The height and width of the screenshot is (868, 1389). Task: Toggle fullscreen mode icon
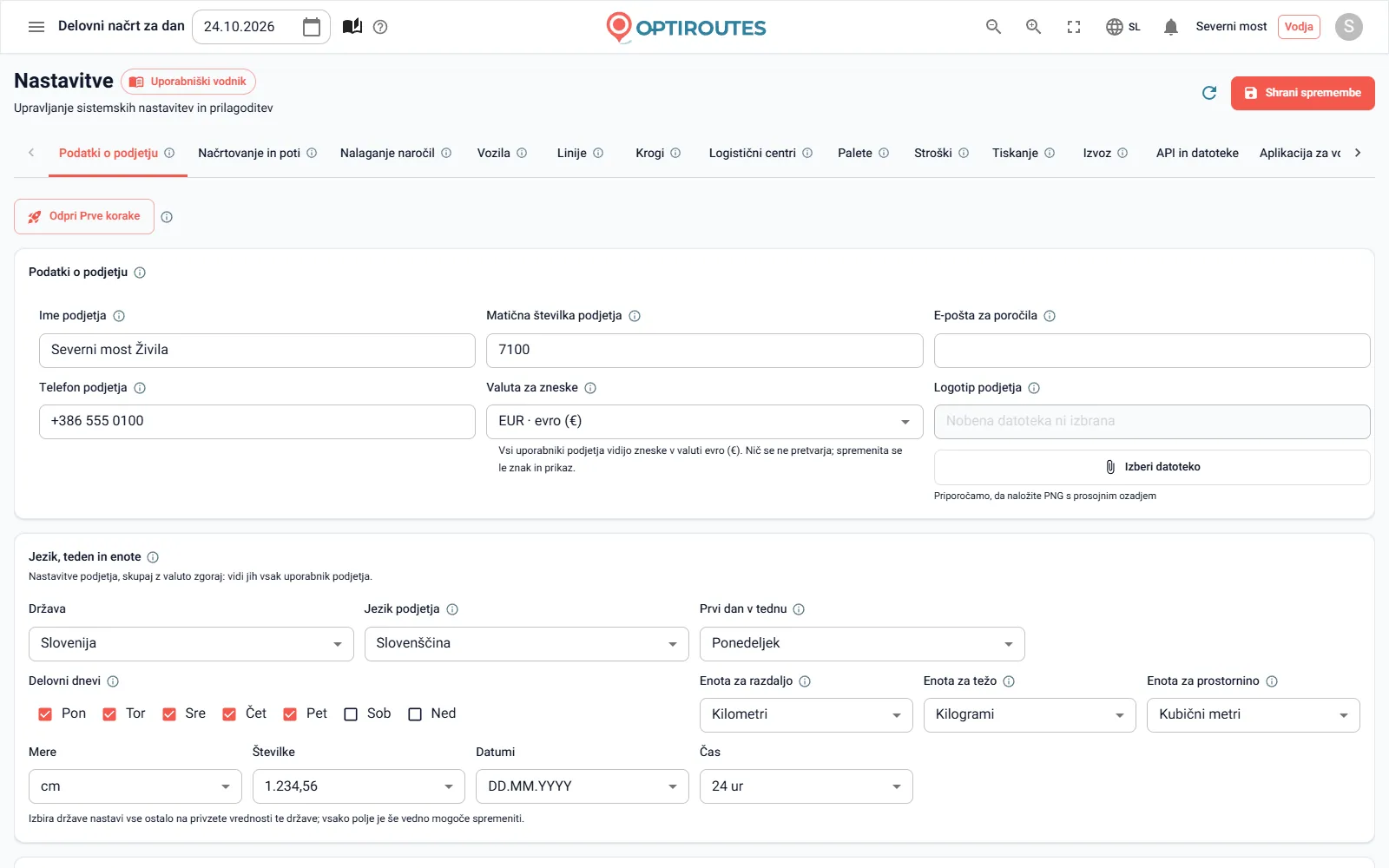click(x=1074, y=27)
